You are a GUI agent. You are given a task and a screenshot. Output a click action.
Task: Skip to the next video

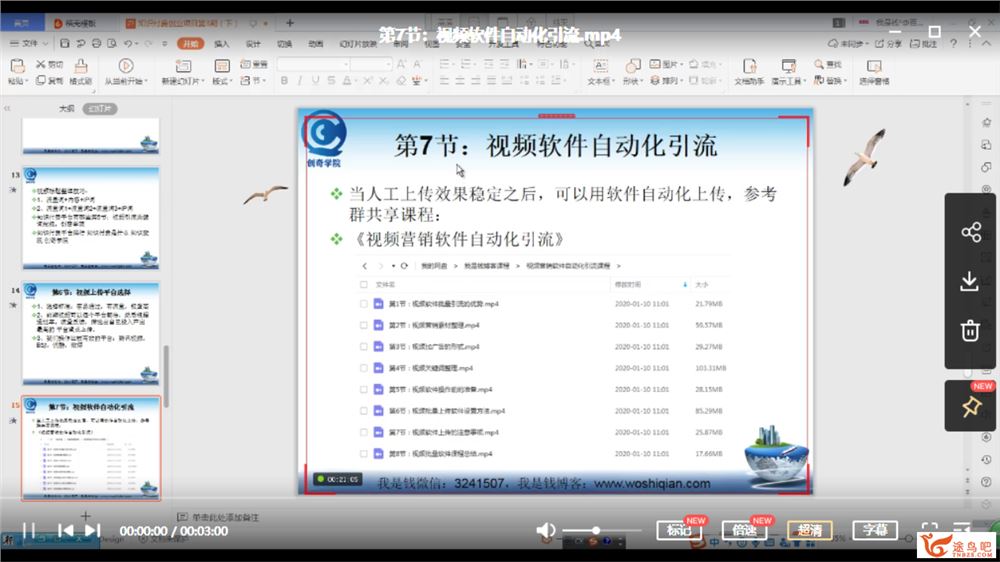point(92,530)
